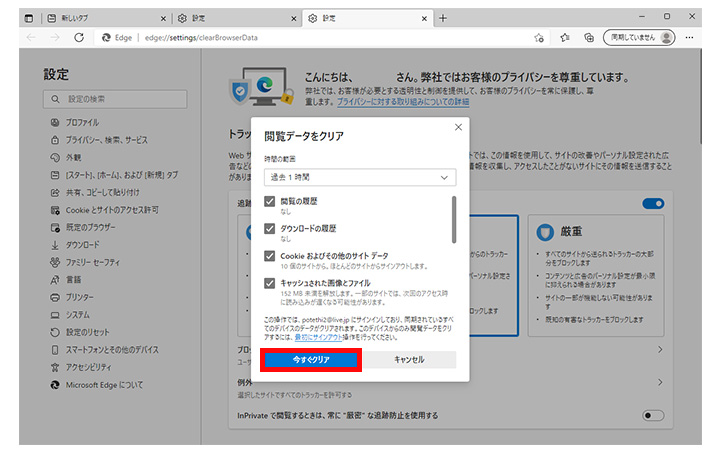The height and width of the screenshot is (450, 720).
Task: Turn off the tracking prevention toggle
Action: [x=653, y=203]
